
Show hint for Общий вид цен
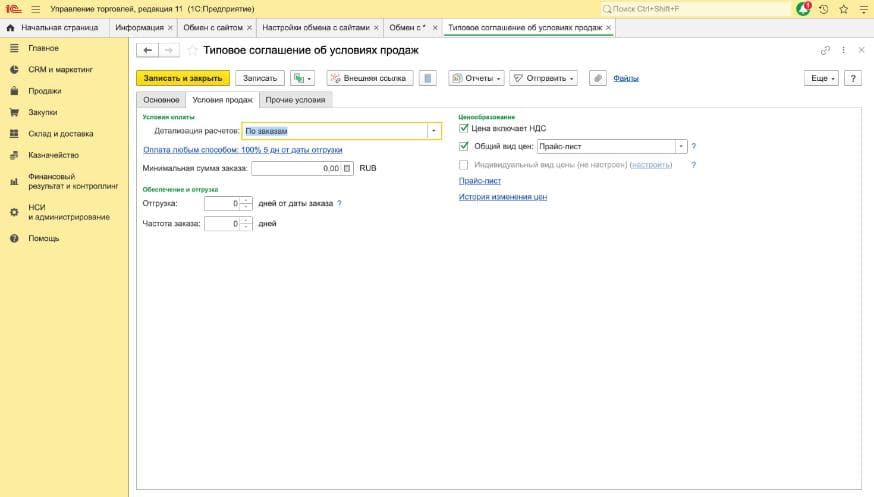click(693, 146)
